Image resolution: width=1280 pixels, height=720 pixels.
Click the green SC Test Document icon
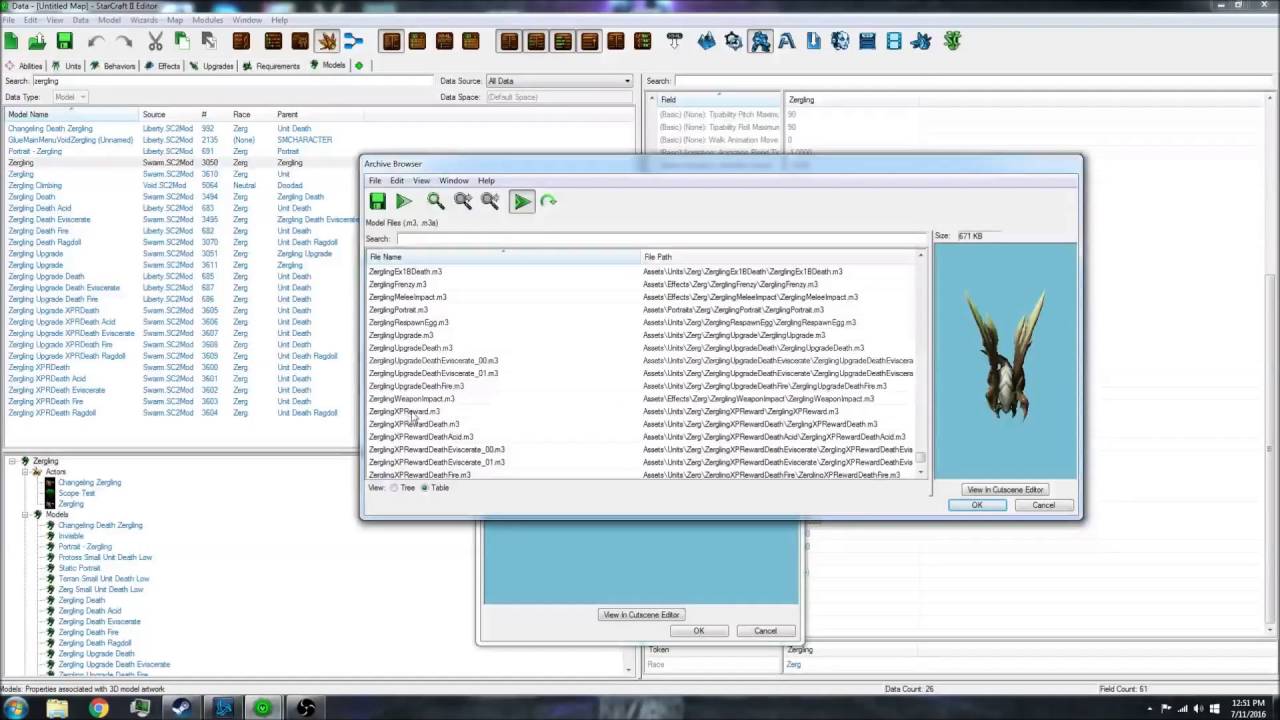click(952, 41)
